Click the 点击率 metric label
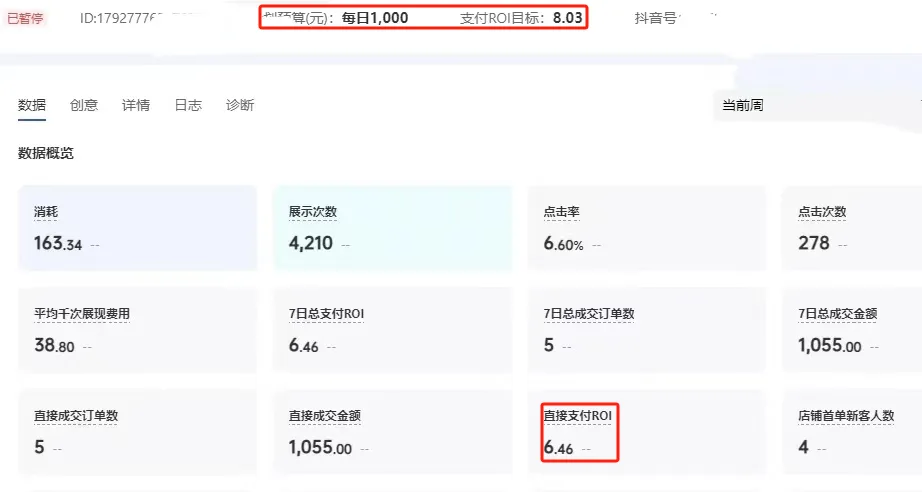Viewport: 922px width, 492px height. point(562,212)
